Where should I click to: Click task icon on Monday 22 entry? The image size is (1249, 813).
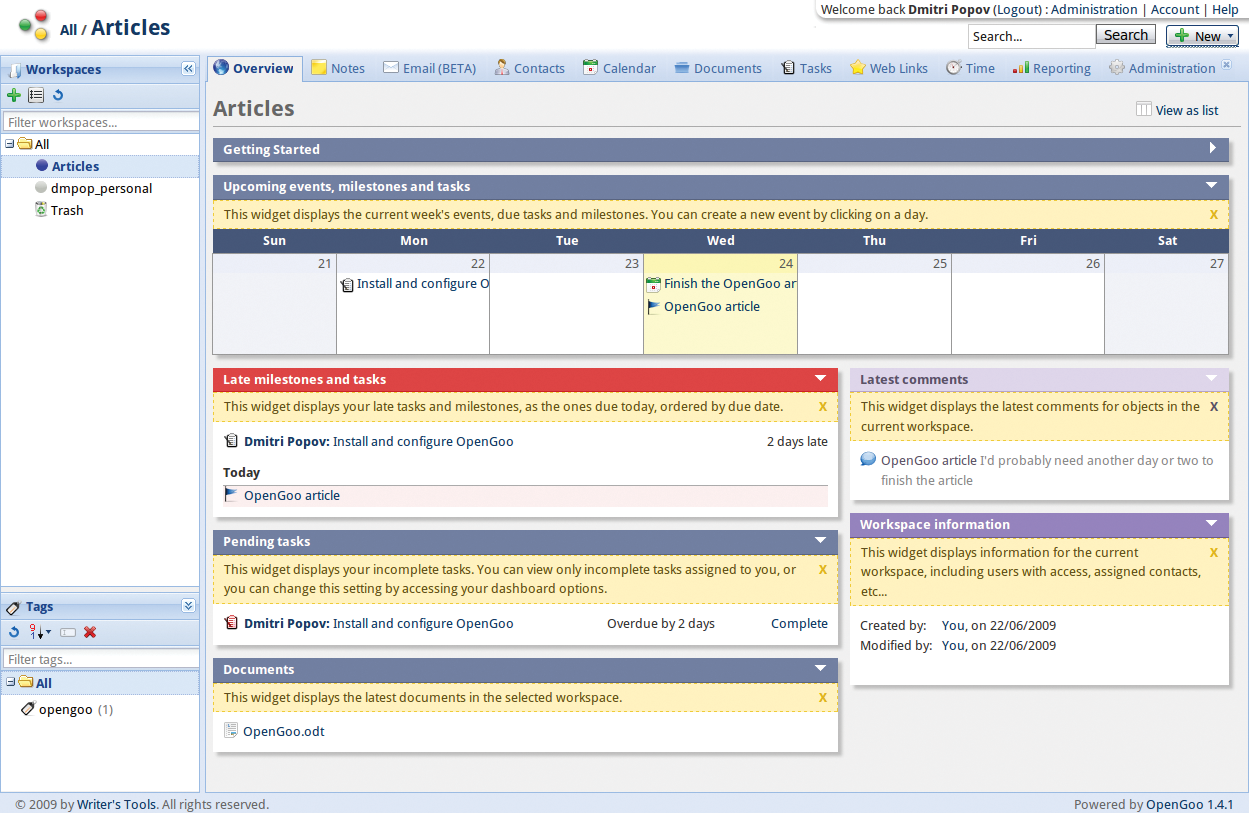[347, 285]
